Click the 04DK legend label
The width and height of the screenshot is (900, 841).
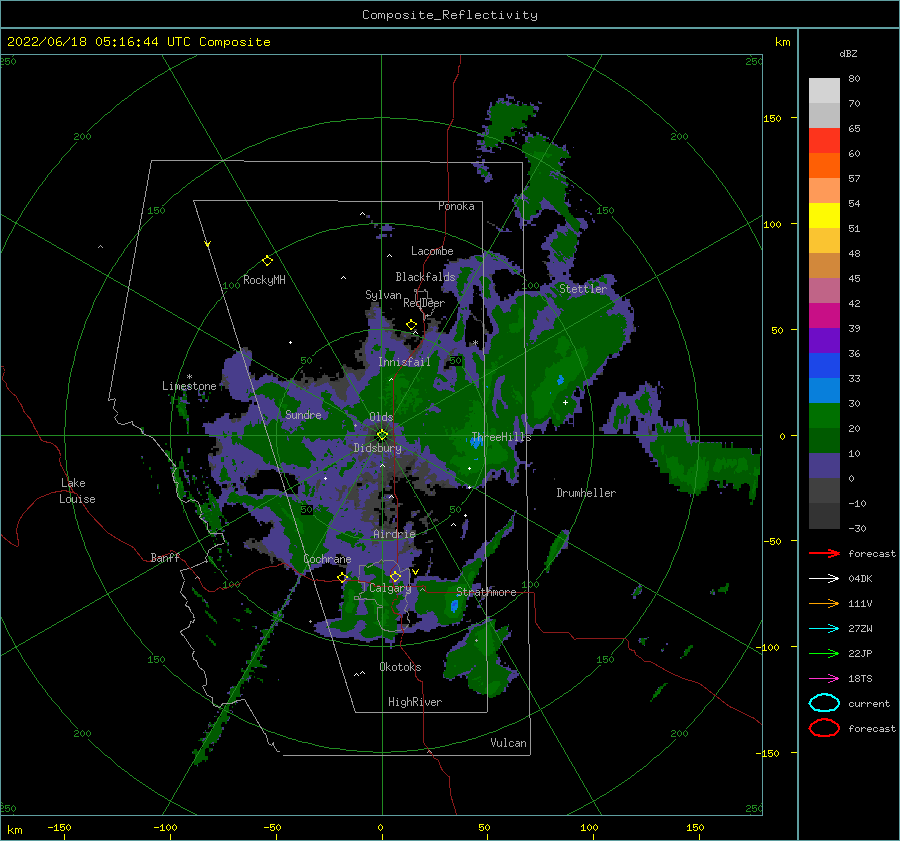coord(860,579)
